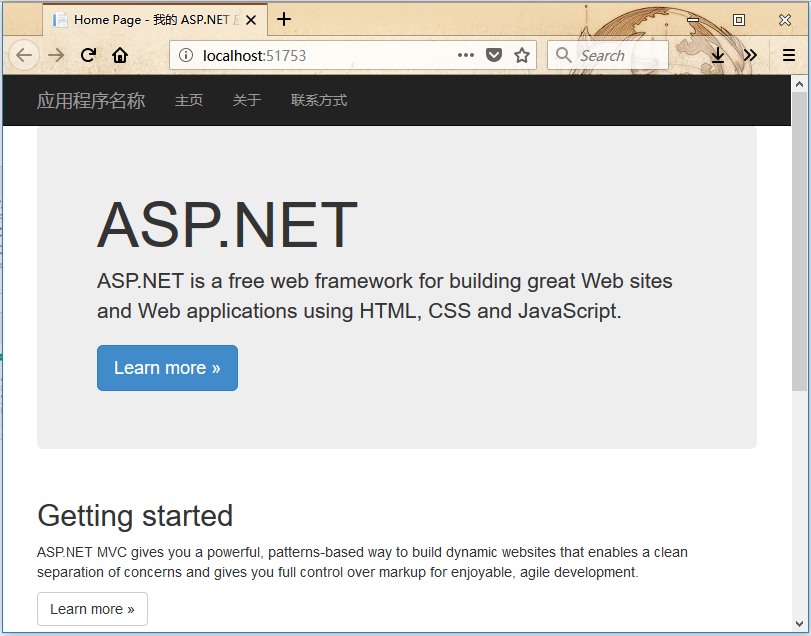This screenshot has width=811, height=636.
Task: Reload the current page
Action: (88, 55)
